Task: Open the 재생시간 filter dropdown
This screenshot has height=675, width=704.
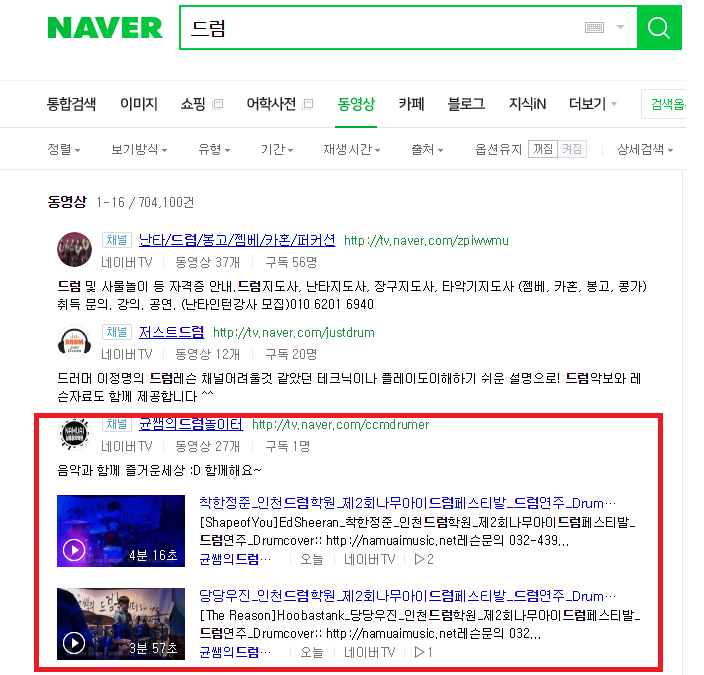Action: point(352,150)
